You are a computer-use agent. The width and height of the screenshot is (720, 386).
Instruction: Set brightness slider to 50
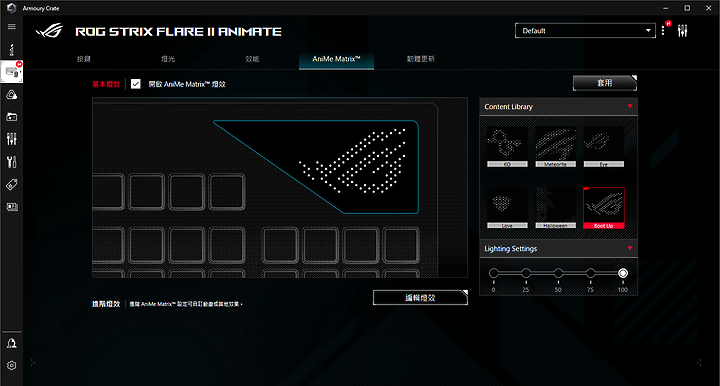[558, 273]
